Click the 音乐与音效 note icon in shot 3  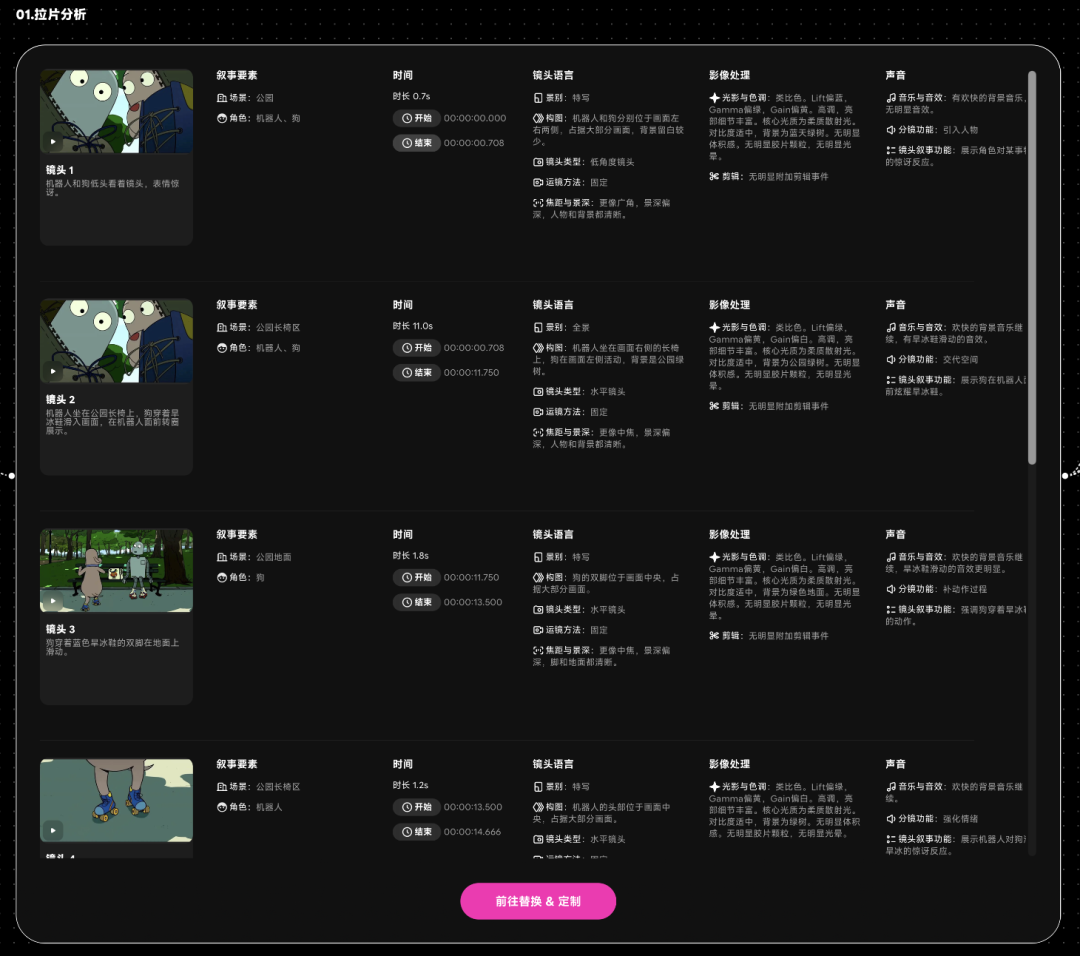891,557
